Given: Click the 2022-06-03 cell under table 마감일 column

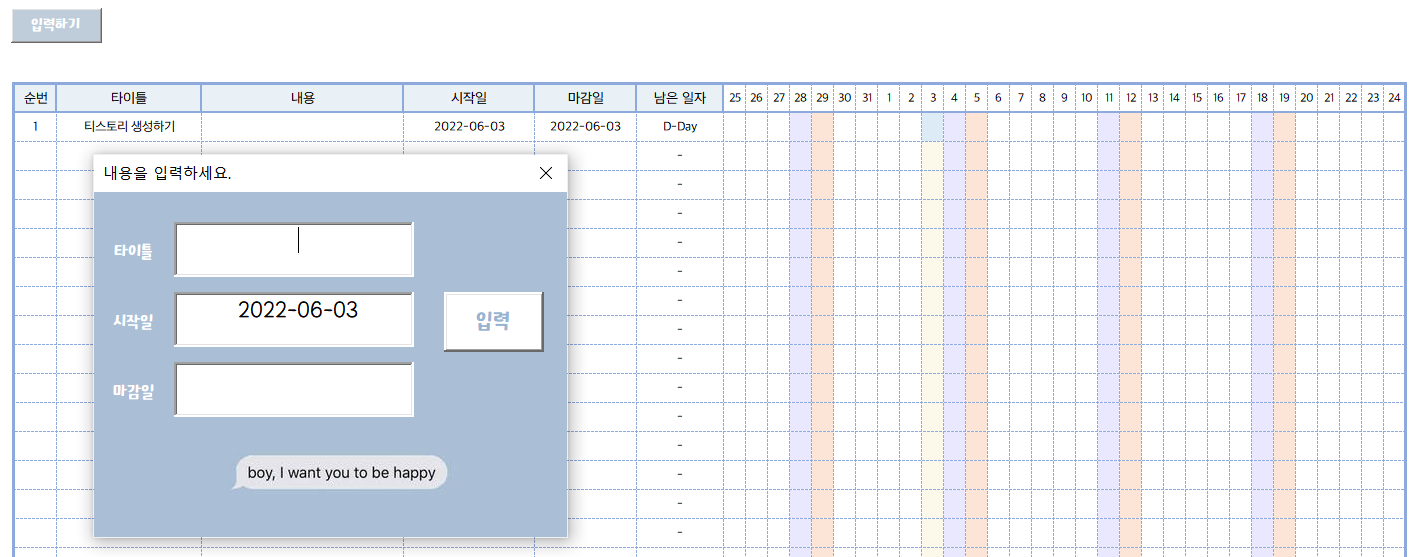Looking at the screenshot, I should (x=585, y=127).
